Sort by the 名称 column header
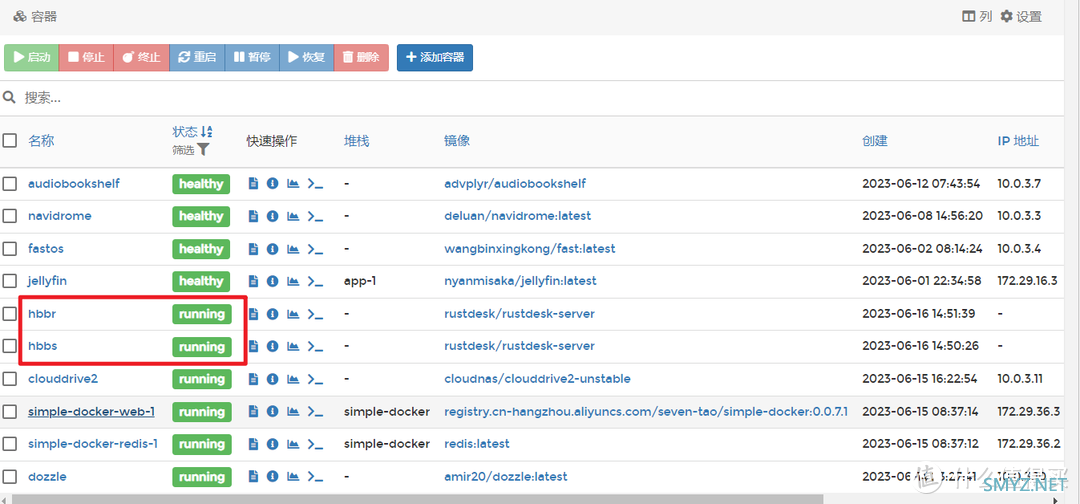1080x504 pixels. pos(41,140)
